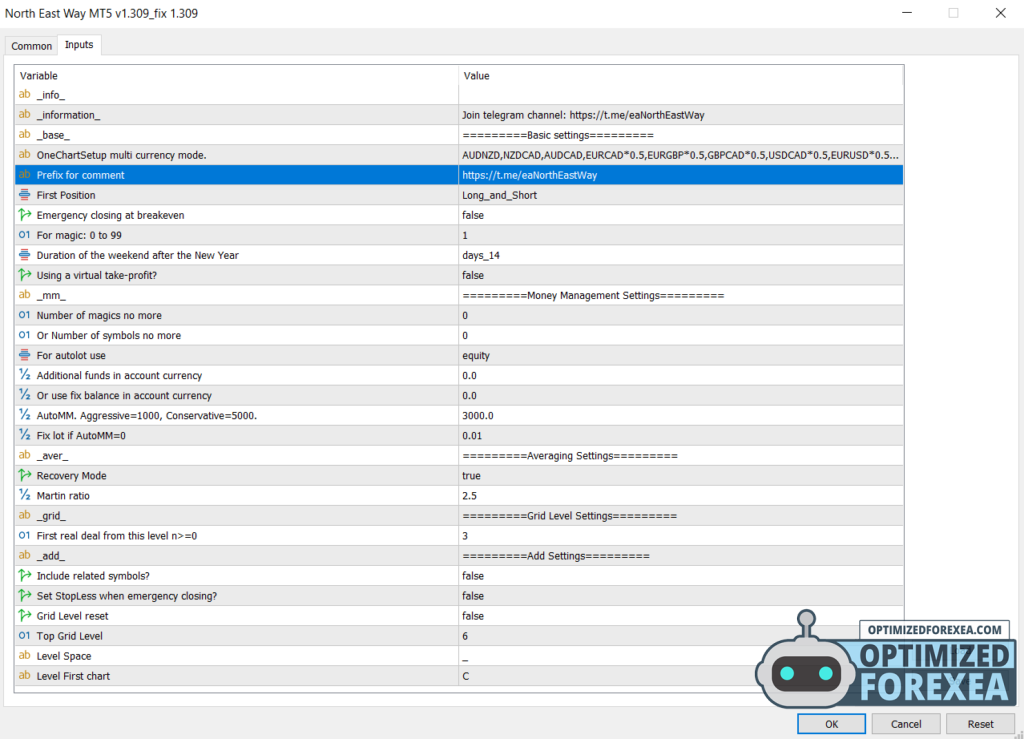
Task: Click the integer icon beside Top Grid Level
Action: 25,636
